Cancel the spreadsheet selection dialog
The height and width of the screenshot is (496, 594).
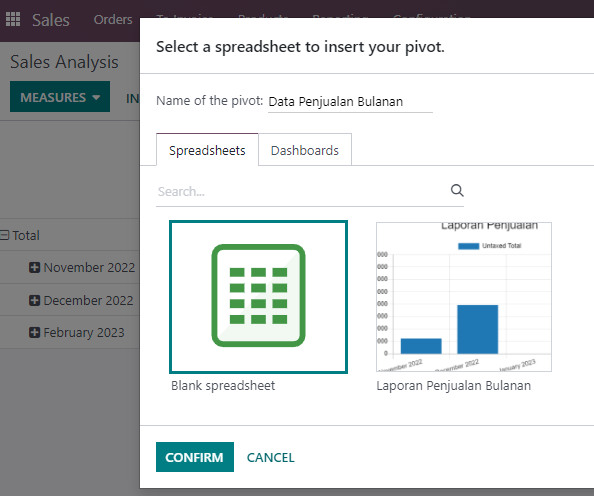pos(270,457)
